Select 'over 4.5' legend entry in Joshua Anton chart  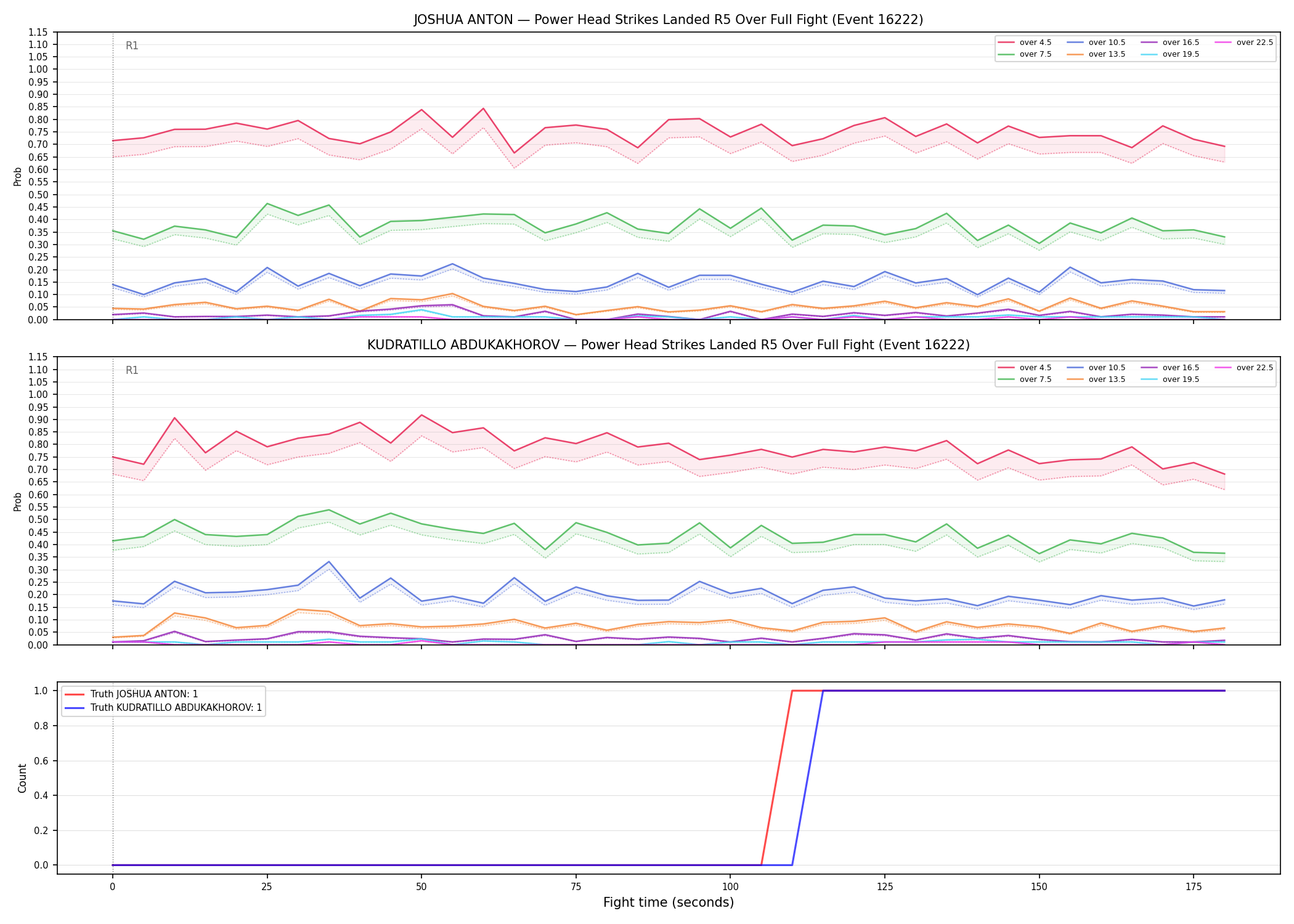pyautogui.click(x=1025, y=43)
